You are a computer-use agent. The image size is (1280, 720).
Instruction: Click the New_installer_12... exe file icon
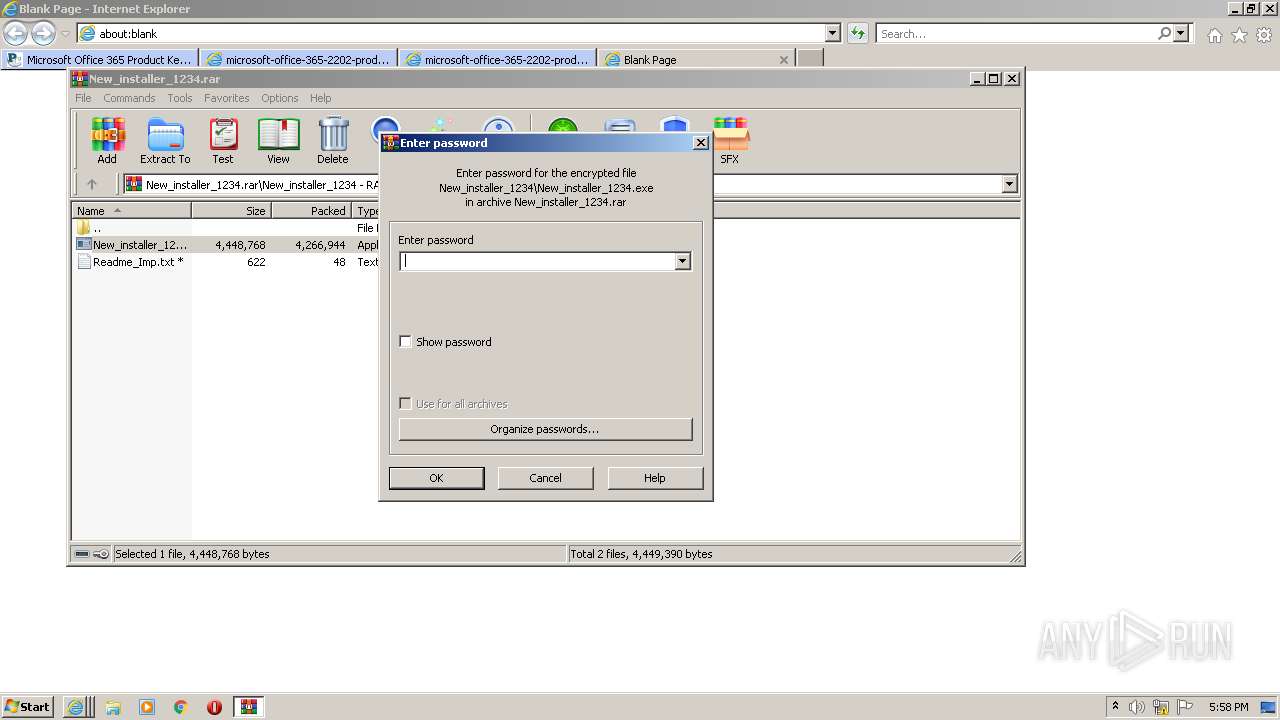point(84,245)
